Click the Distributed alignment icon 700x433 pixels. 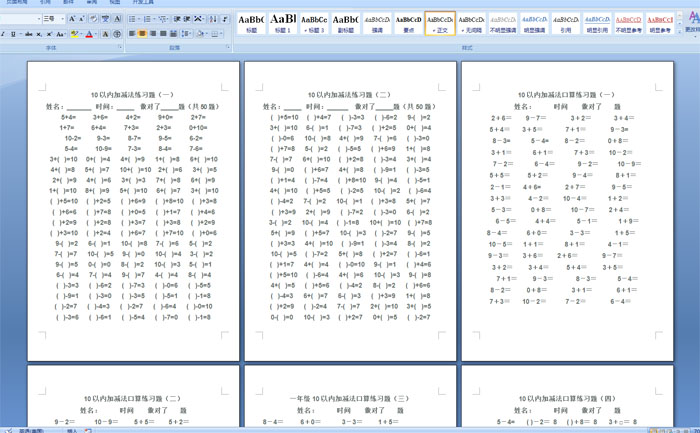173,34
